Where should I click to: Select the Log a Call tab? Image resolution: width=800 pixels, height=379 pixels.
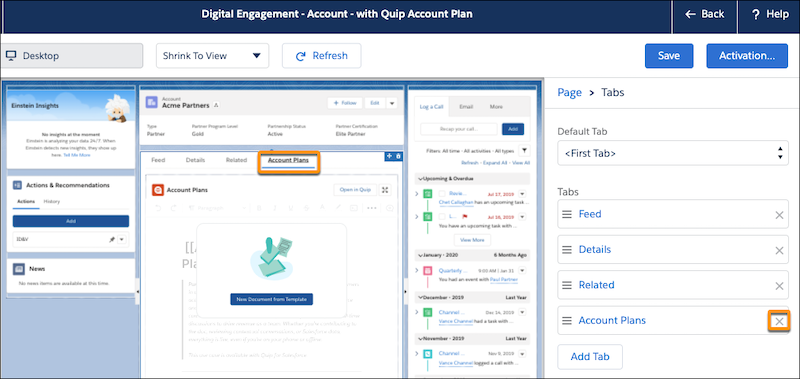coord(431,107)
